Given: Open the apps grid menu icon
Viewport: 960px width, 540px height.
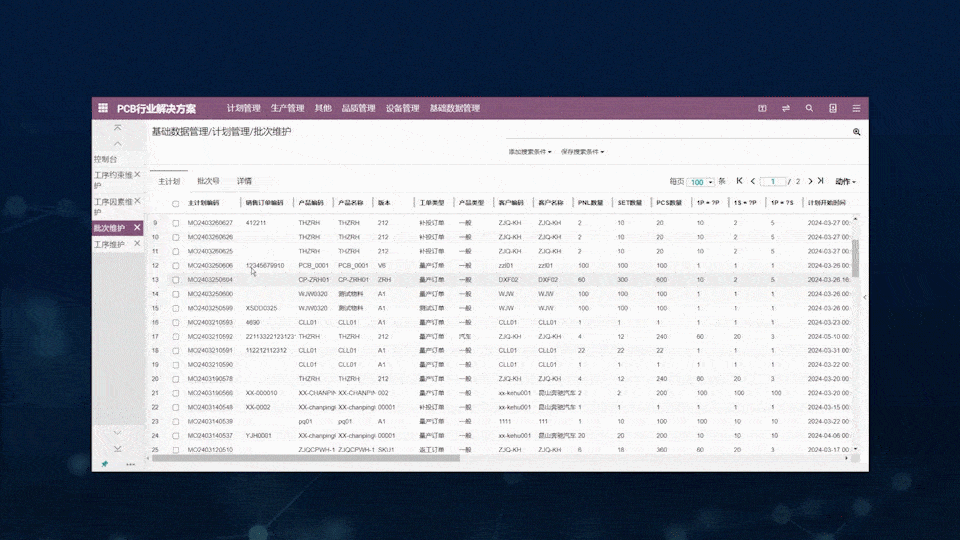Looking at the screenshot, I should click(x=103, y=108).
